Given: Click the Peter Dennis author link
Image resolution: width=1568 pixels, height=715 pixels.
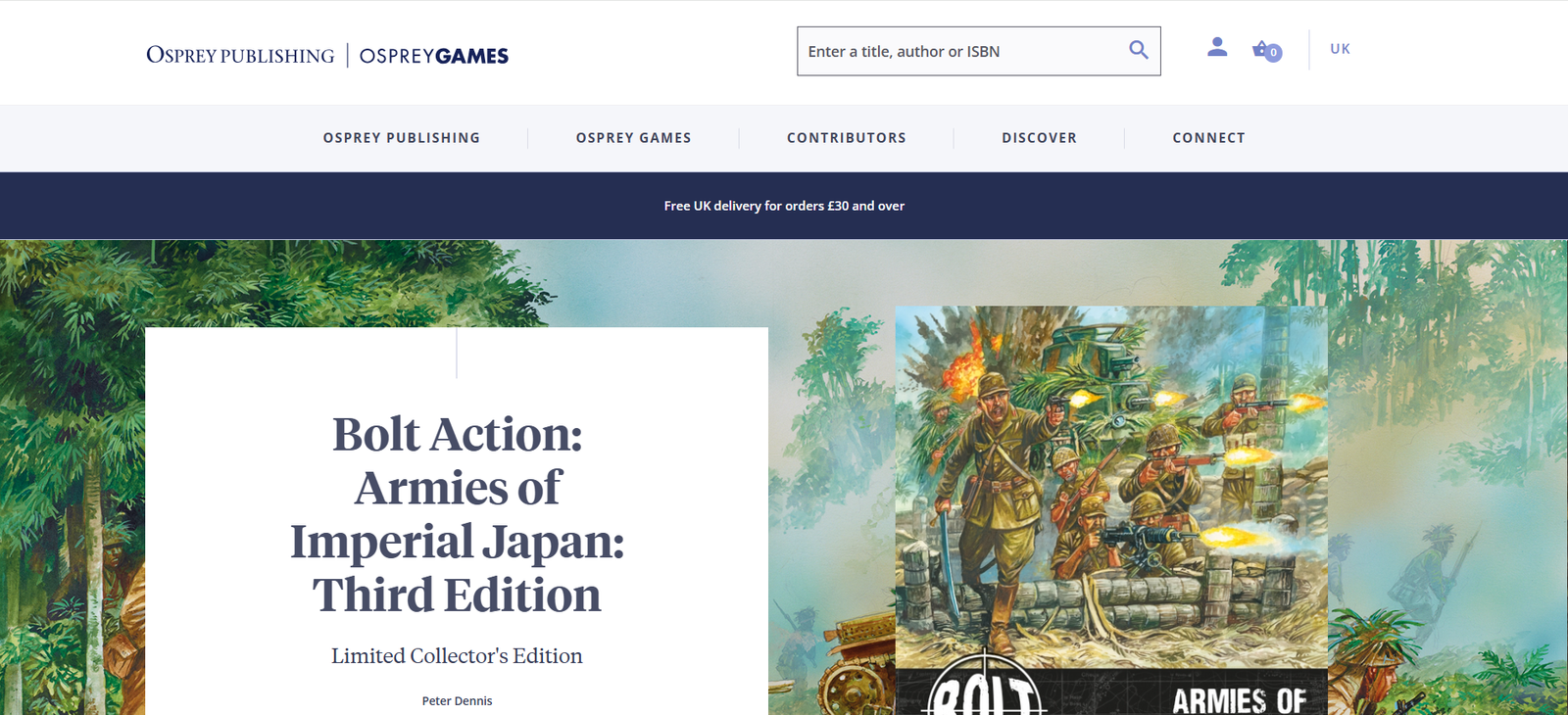Looking at the screenshot, I should (x=457, y=701).
